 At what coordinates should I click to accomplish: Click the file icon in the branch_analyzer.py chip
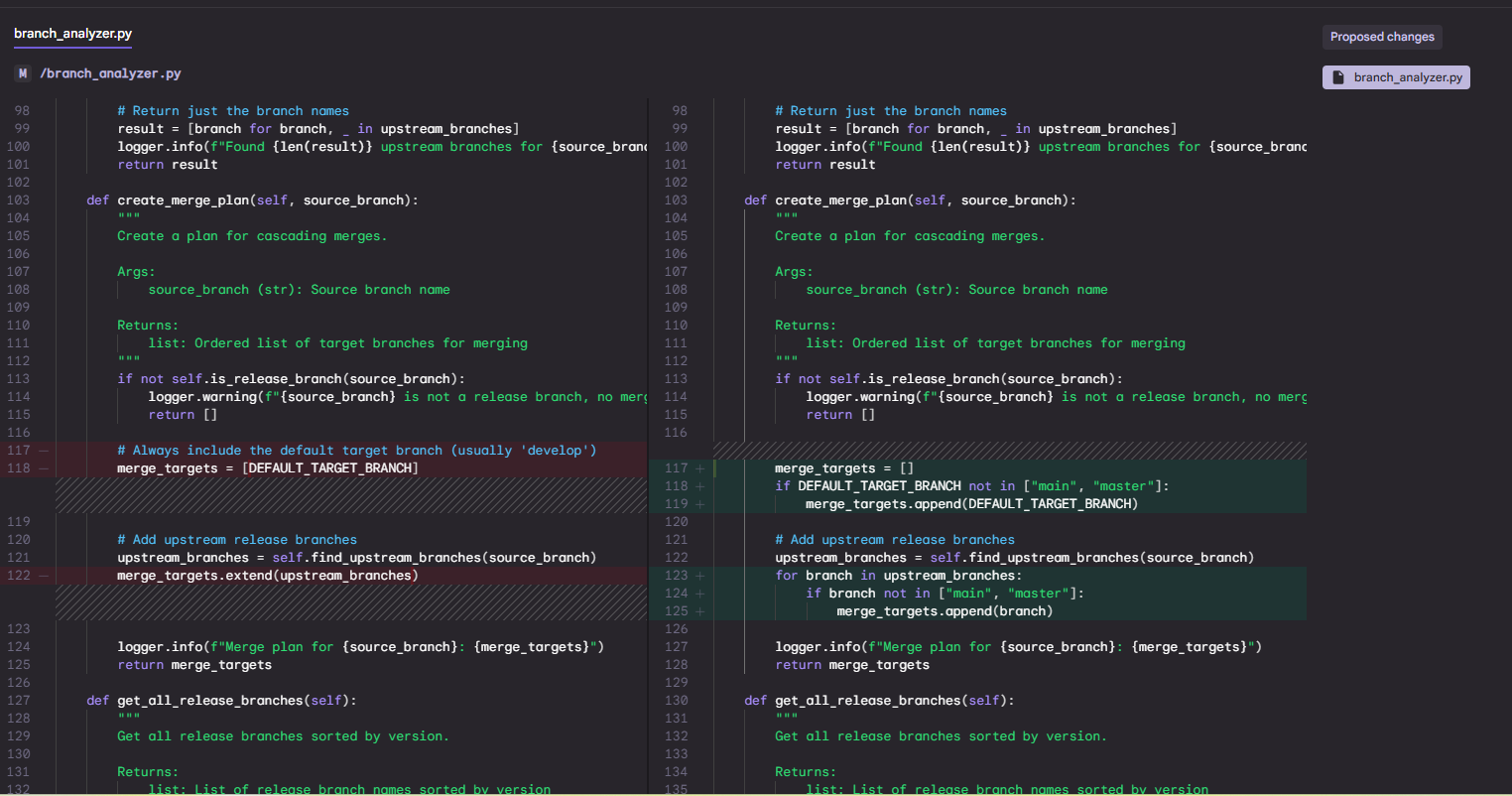[x=1338, y=77]
